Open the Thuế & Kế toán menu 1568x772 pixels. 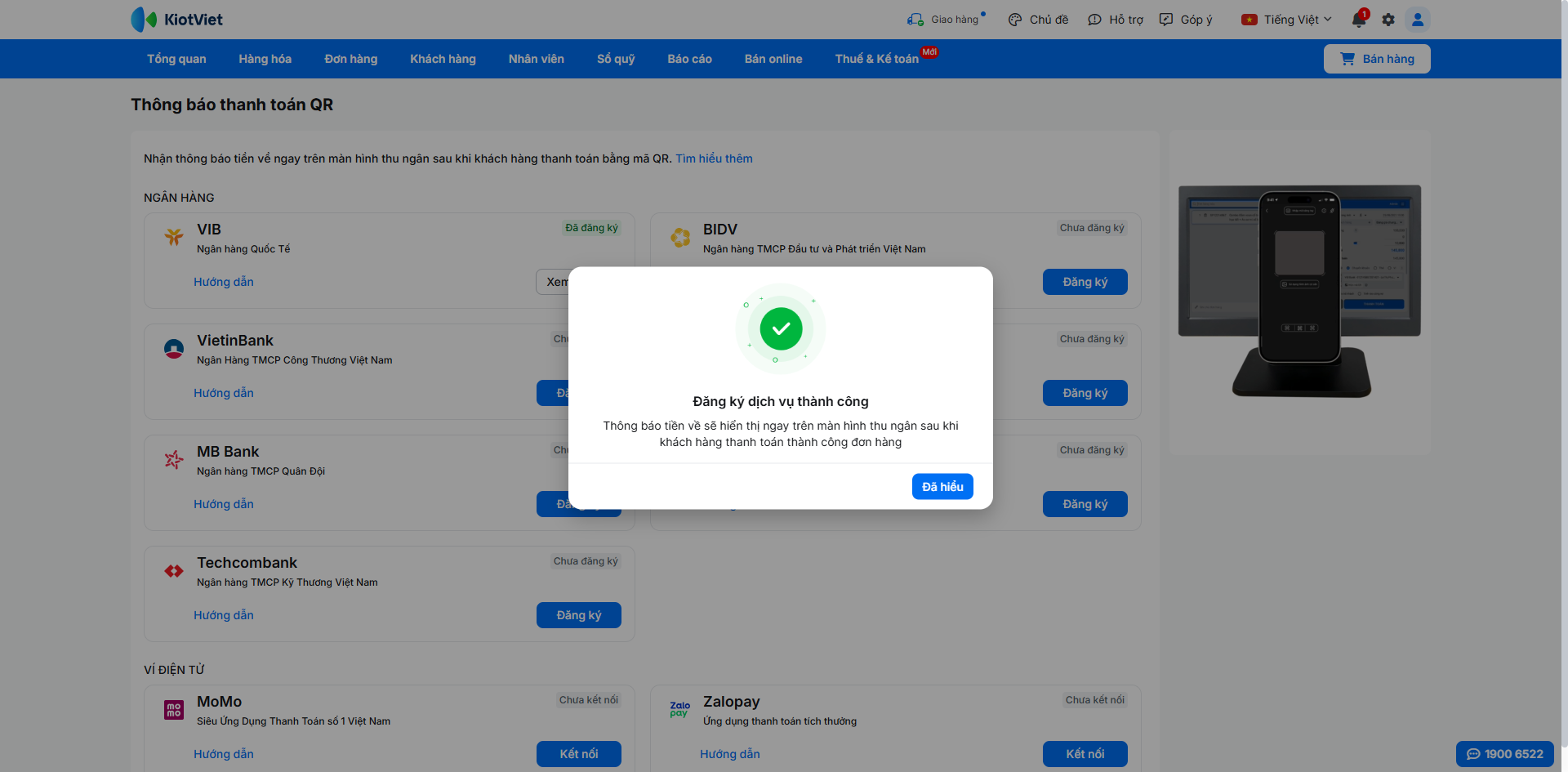pos(877,59)
